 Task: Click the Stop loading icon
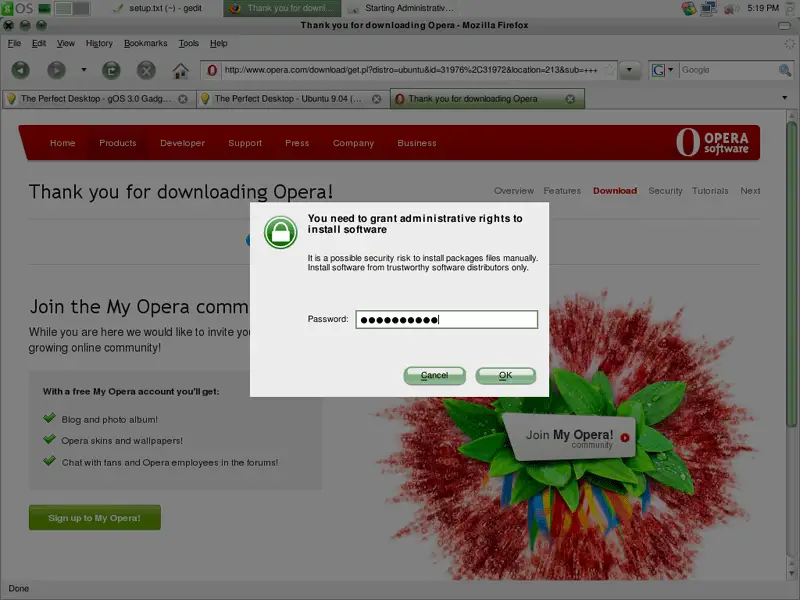tap(146, 70)
